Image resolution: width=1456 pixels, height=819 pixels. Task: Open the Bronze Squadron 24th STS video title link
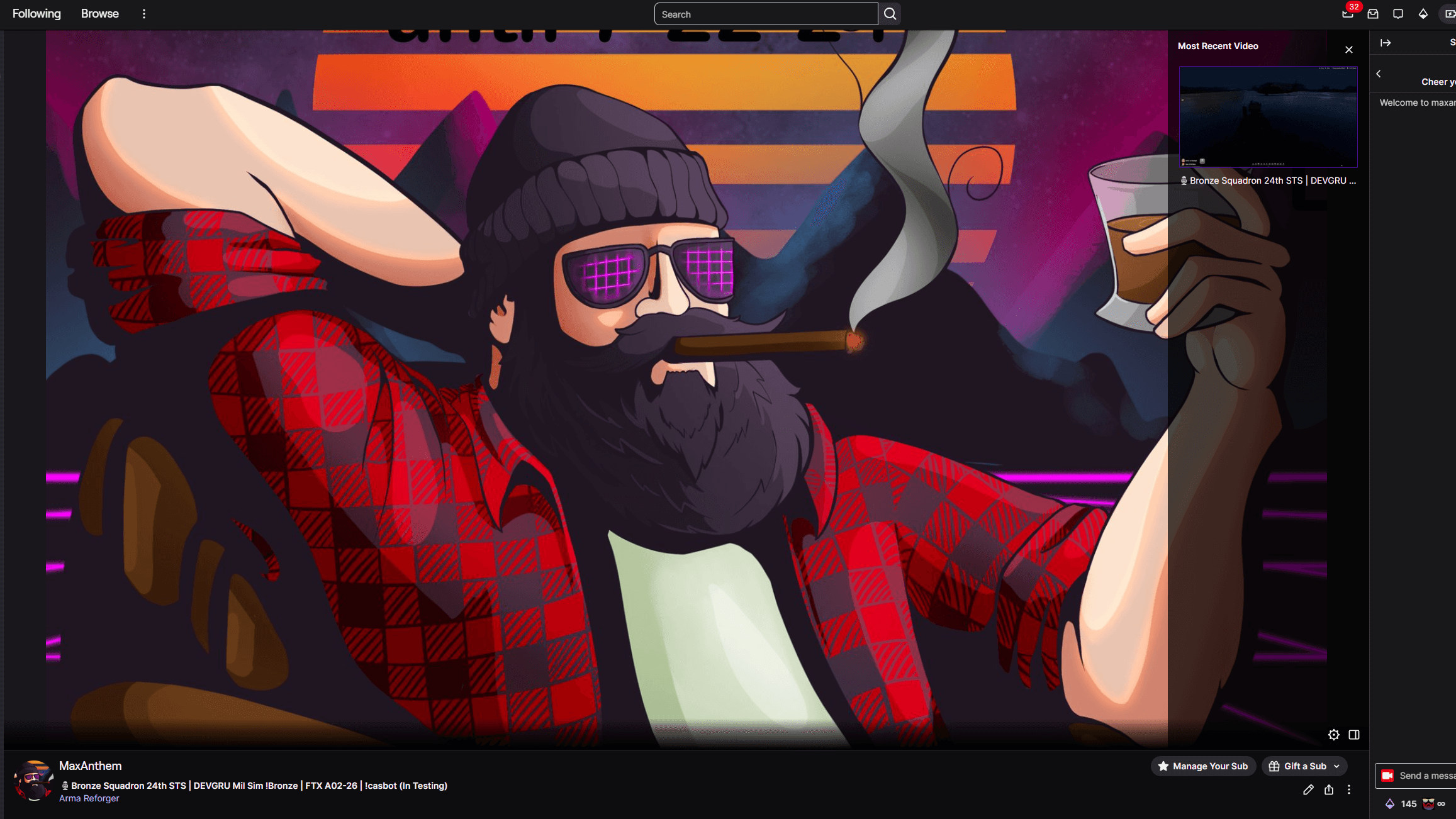click(1268, 181)
